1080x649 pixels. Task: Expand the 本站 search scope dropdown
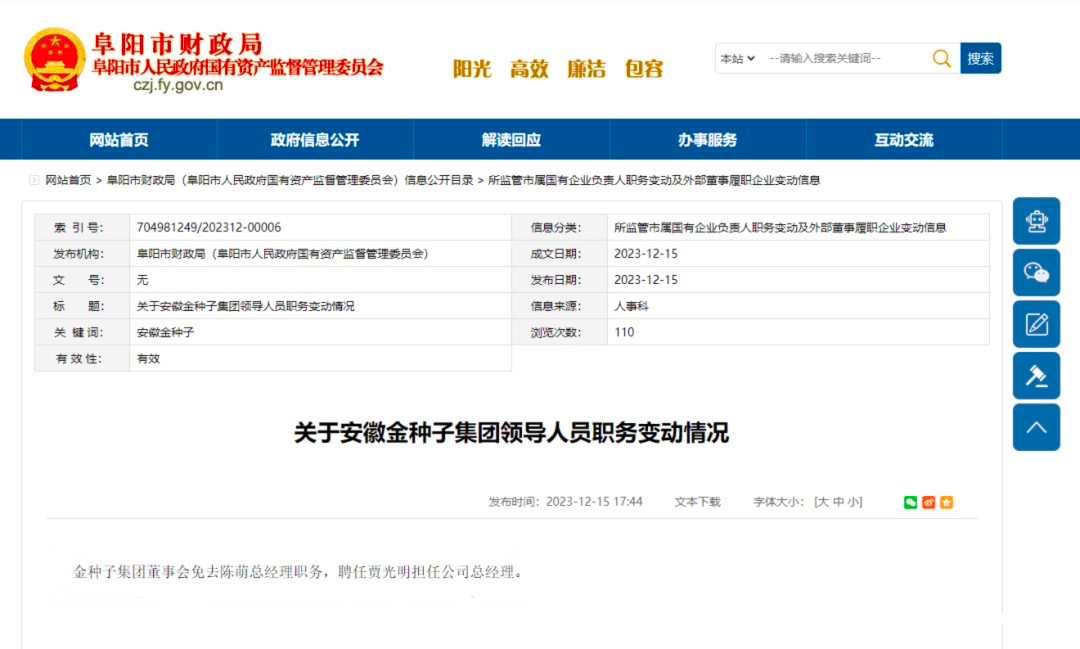pyautogui.click(x=738, y=59)
